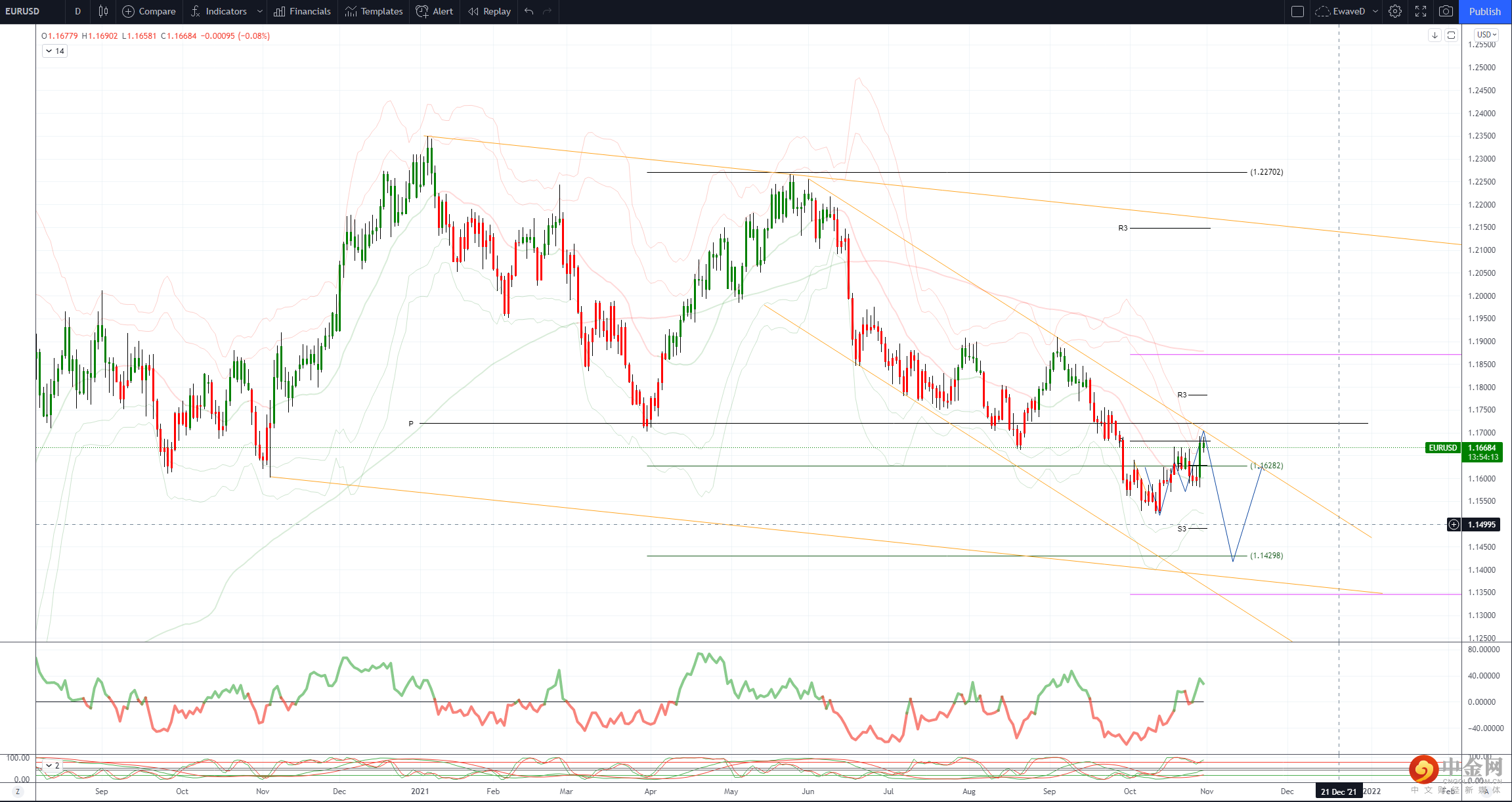Take a chart snapshot with camera icon

pos(1446,11)
